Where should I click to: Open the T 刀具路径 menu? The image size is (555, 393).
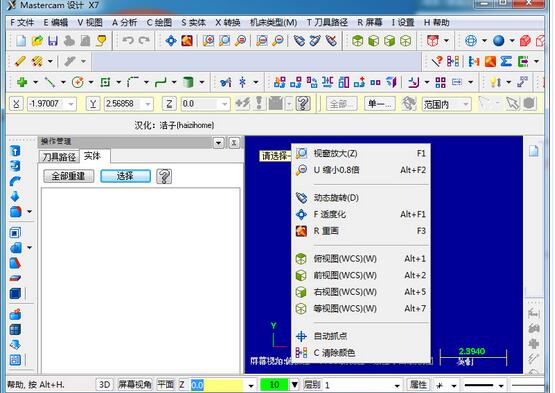[327, 23]
